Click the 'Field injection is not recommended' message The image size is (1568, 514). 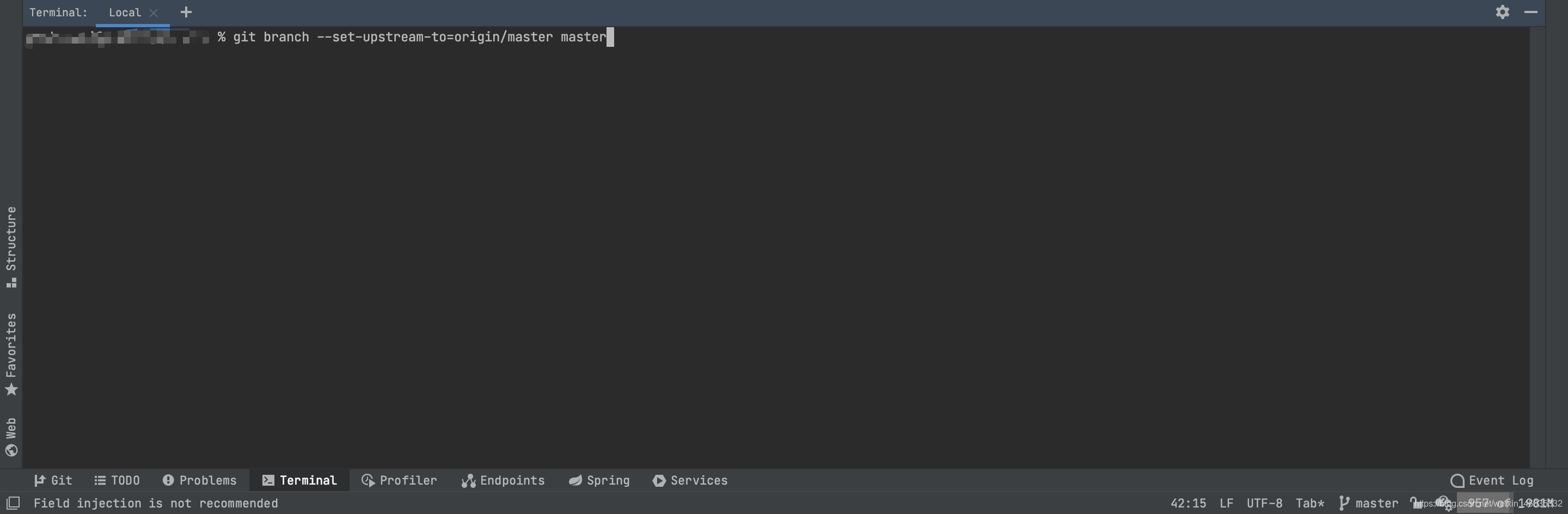coord(156,504)
